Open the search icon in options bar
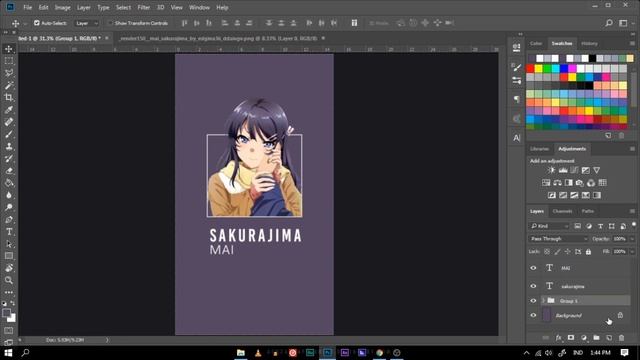This screenshot has width=640, height=360. tap(609, 23)
